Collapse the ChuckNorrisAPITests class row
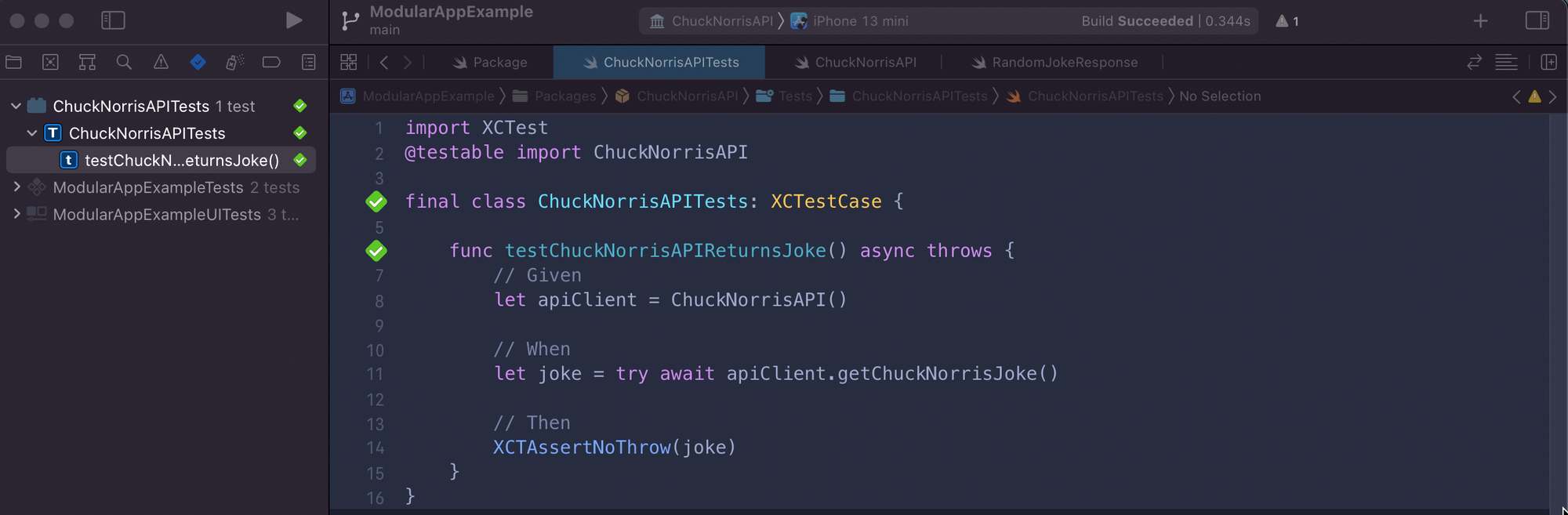Viewport: 1568px width, 515px height. tap(32, 133)
